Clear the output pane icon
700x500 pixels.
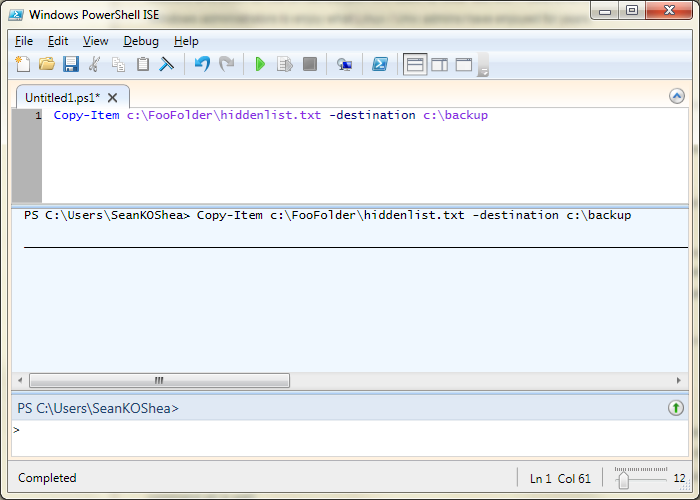[167, 64]
